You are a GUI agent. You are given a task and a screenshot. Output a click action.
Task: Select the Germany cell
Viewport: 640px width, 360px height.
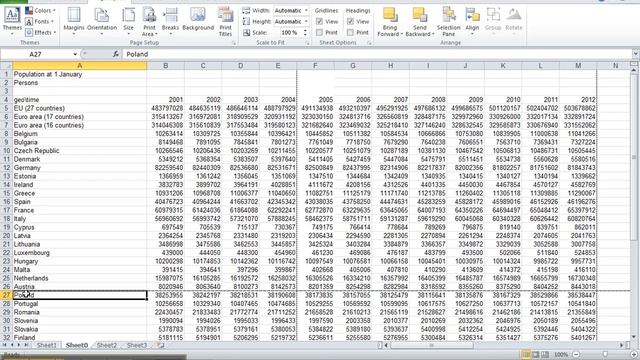pyautogui.click(x=80, y=168)
